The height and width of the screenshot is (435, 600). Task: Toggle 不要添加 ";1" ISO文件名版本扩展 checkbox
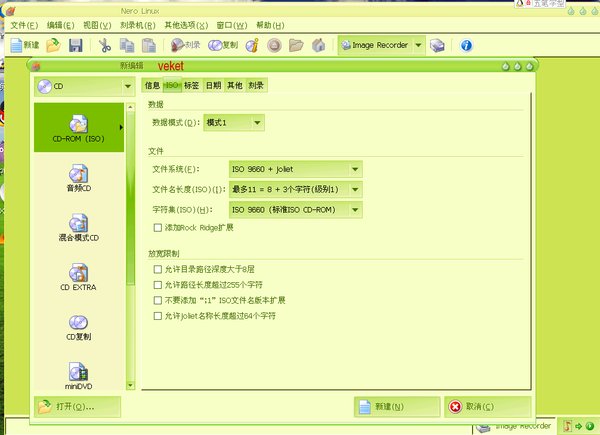[x=158, y=300]
